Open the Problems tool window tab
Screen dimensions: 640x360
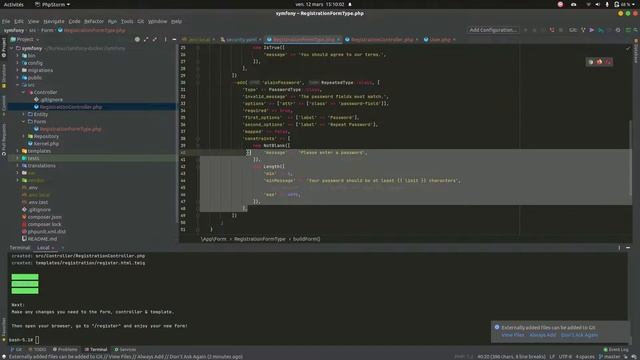65,349
